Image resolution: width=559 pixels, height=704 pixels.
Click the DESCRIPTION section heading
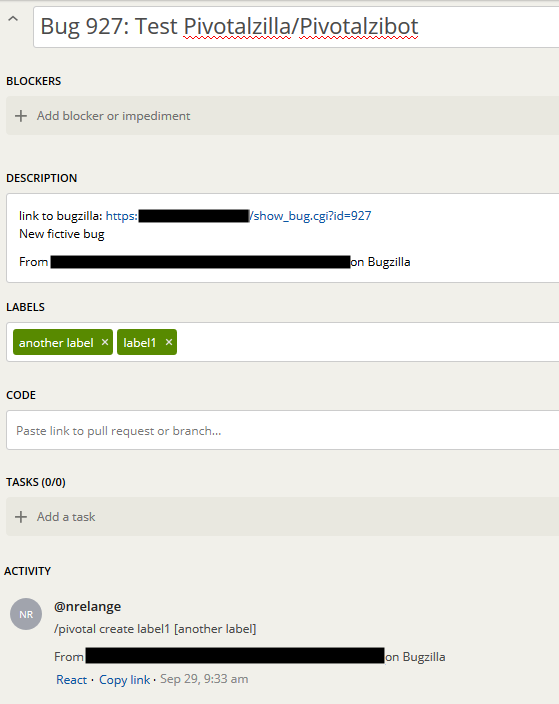[42, 178]
